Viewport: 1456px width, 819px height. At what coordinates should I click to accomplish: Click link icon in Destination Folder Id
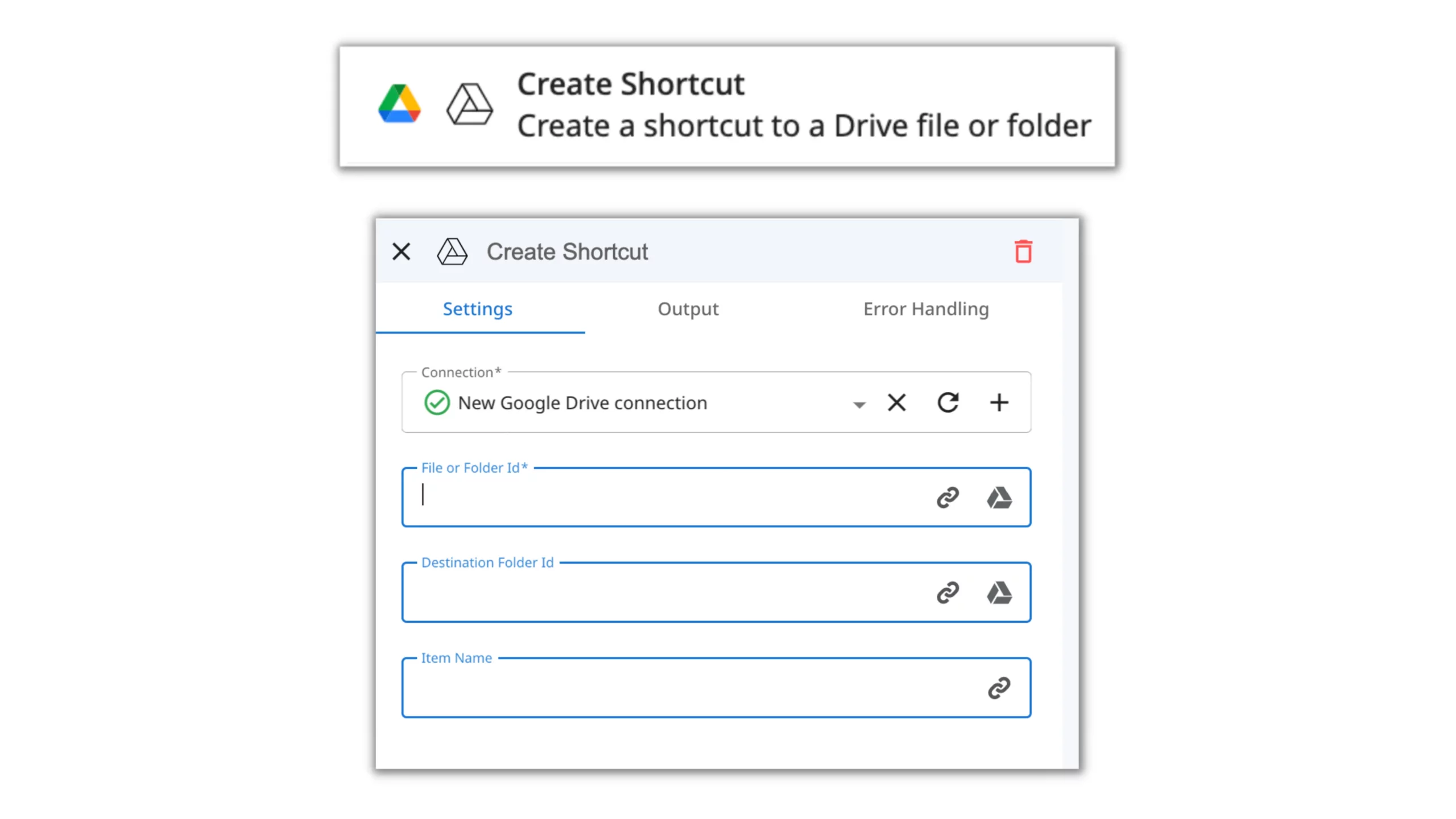point(948,593)
